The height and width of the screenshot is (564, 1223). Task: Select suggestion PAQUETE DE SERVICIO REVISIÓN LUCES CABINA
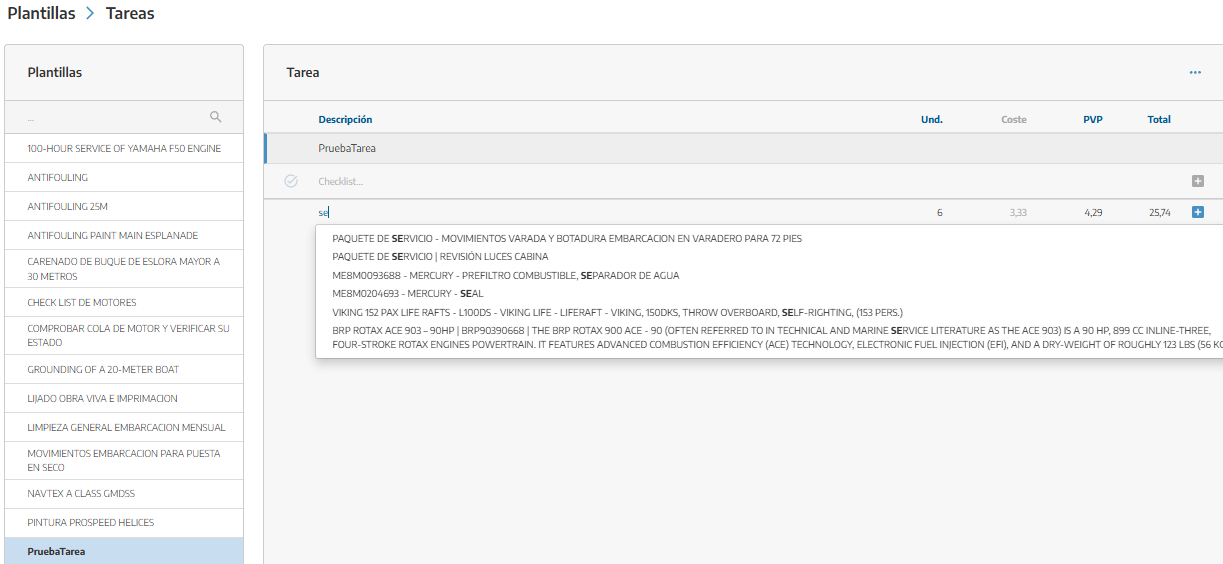tap(440, 257)
